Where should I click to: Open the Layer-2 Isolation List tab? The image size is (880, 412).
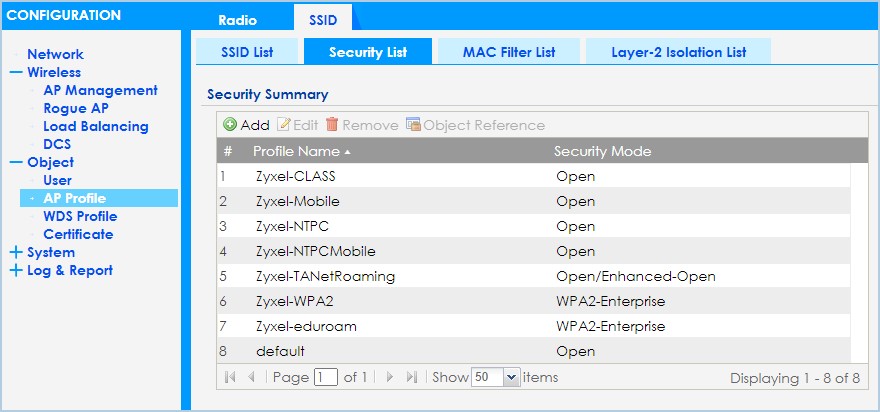tap(679, 52)
